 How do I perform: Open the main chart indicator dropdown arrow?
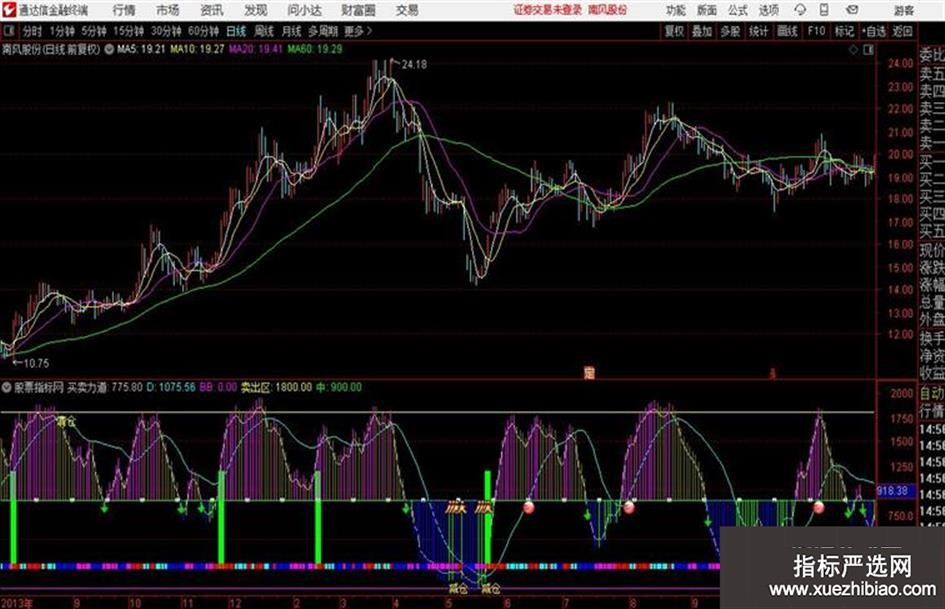(109, 49)
